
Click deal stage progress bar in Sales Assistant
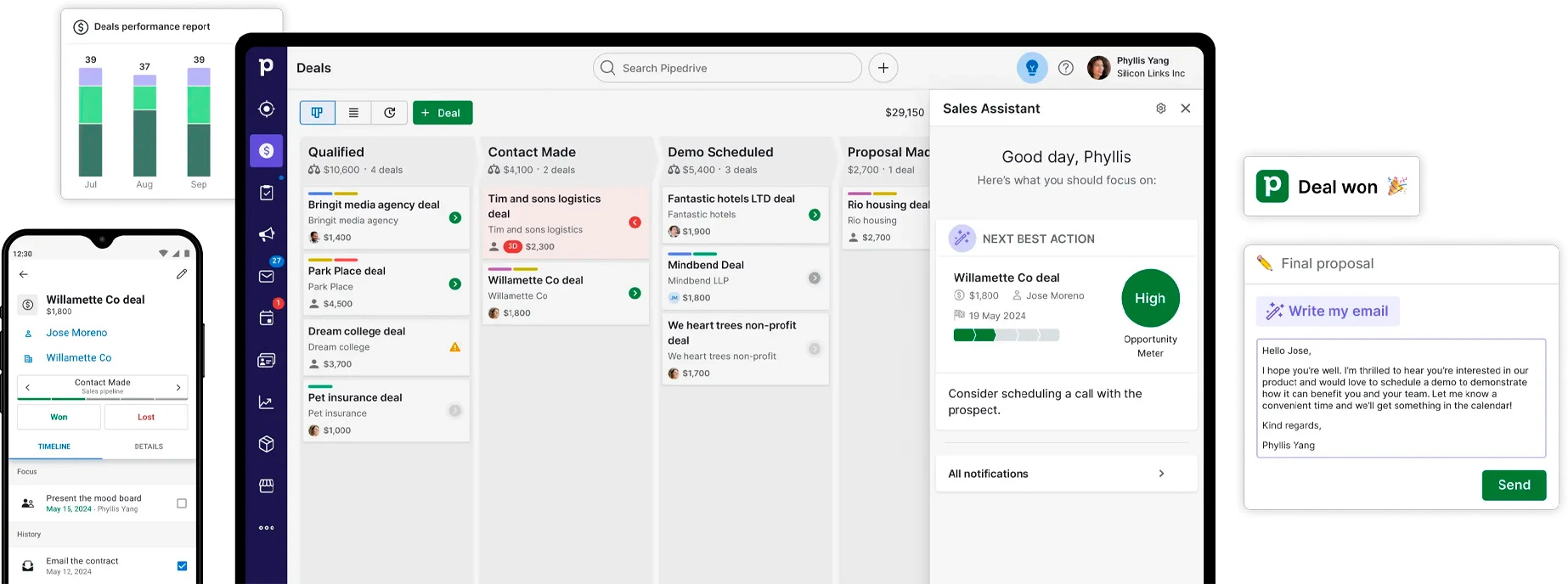point(1006,335)
